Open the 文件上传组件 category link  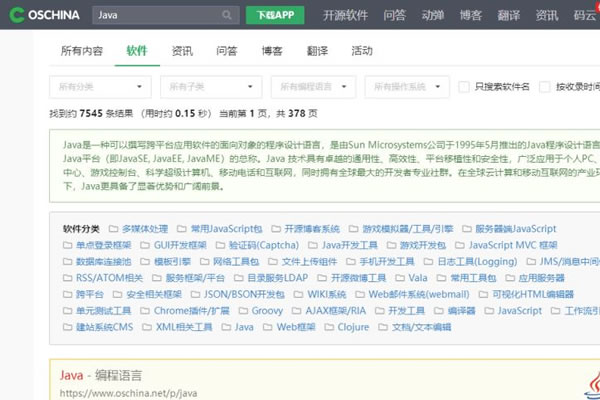point(309,261)
